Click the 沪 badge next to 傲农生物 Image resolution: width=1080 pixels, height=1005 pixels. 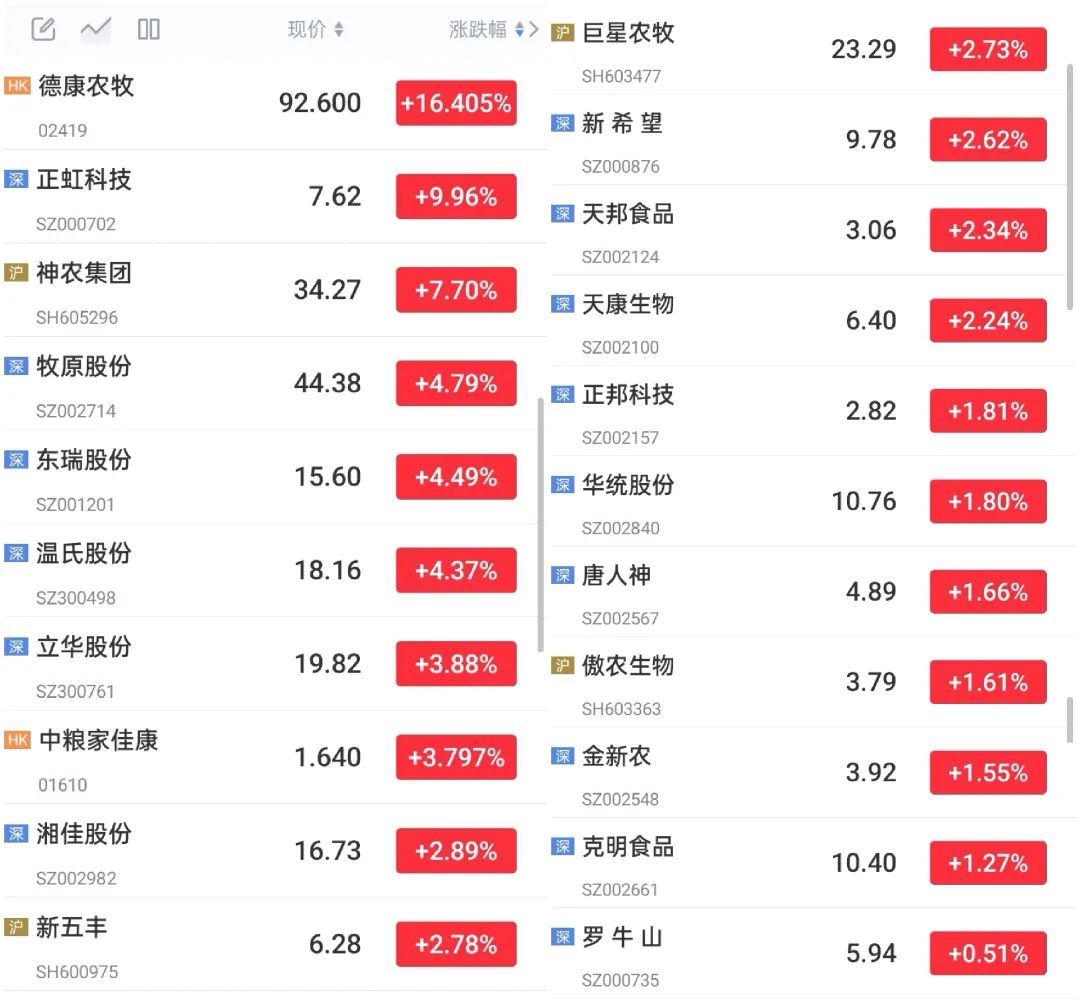563,665
